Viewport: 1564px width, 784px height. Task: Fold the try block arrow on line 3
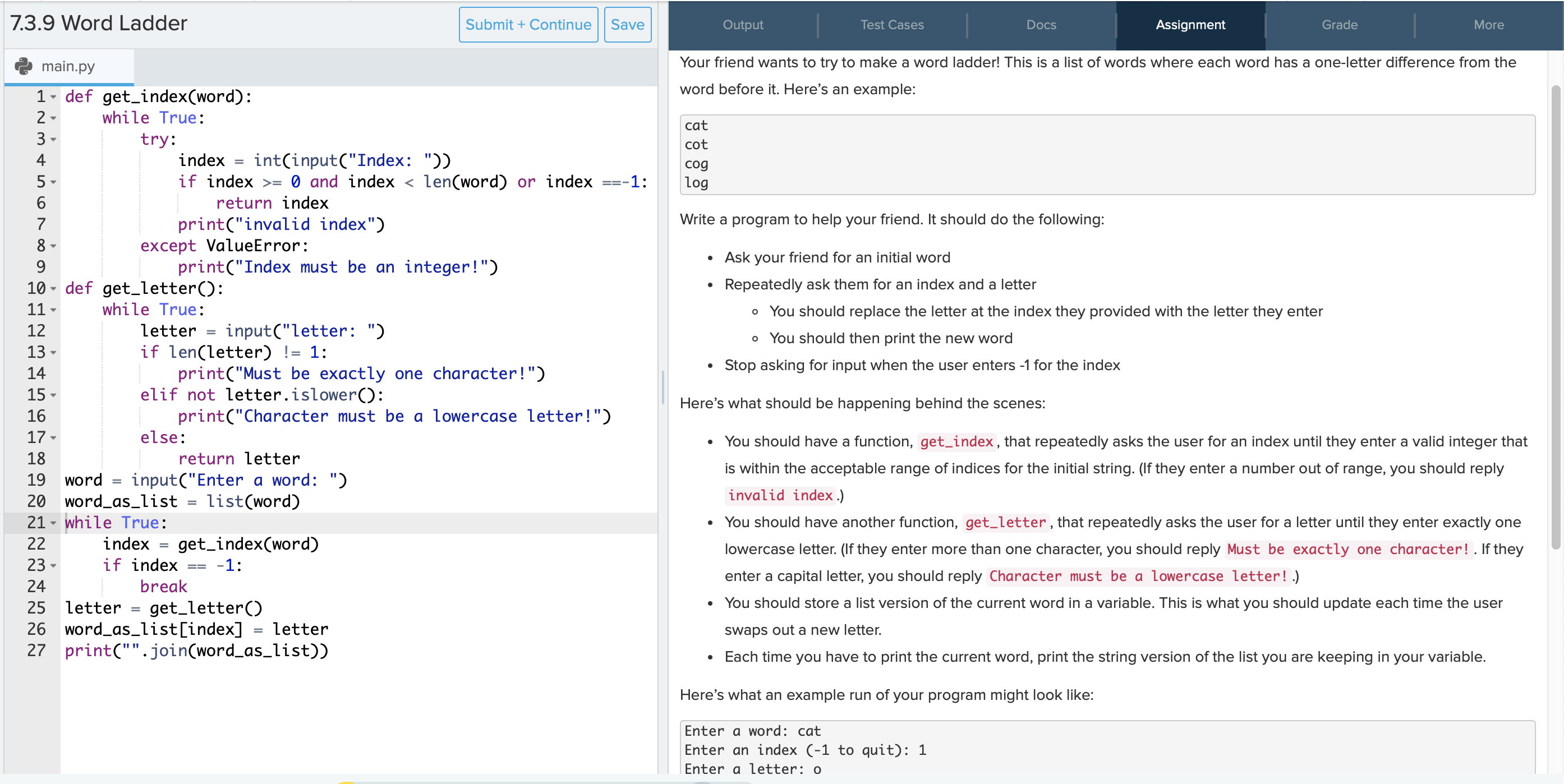(x=53, y=140)
